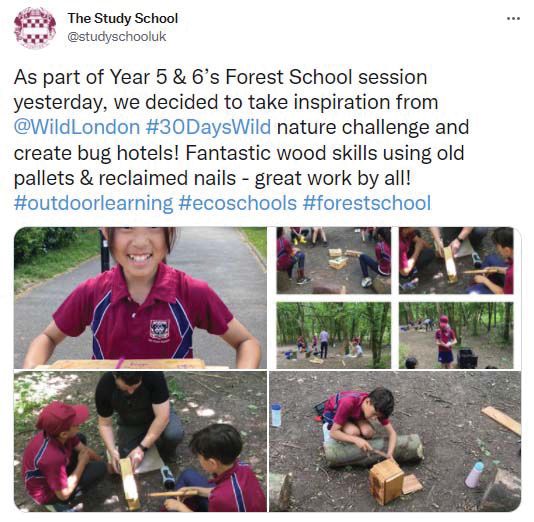Open the #ecoschools hashtag
This screenshot has width=534, height=522.
[x=237, y=203]
